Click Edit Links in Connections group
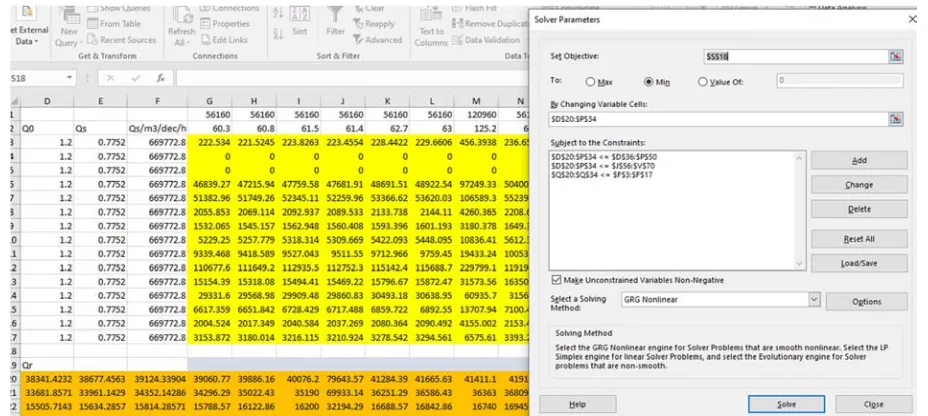Viewport: 928px width, 416px height. pos(224,40)
